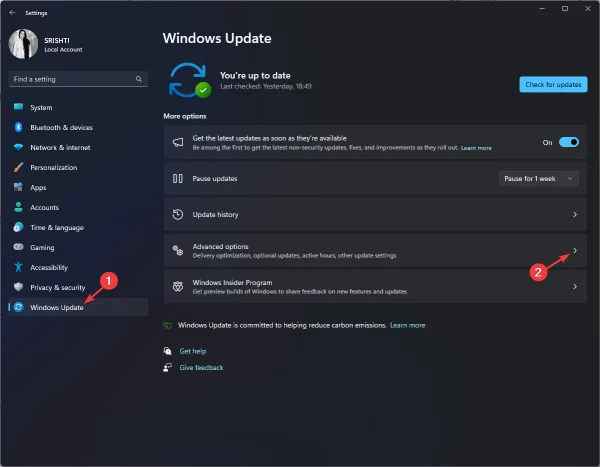Open Windows Insider Program chevron

(575, 286)
